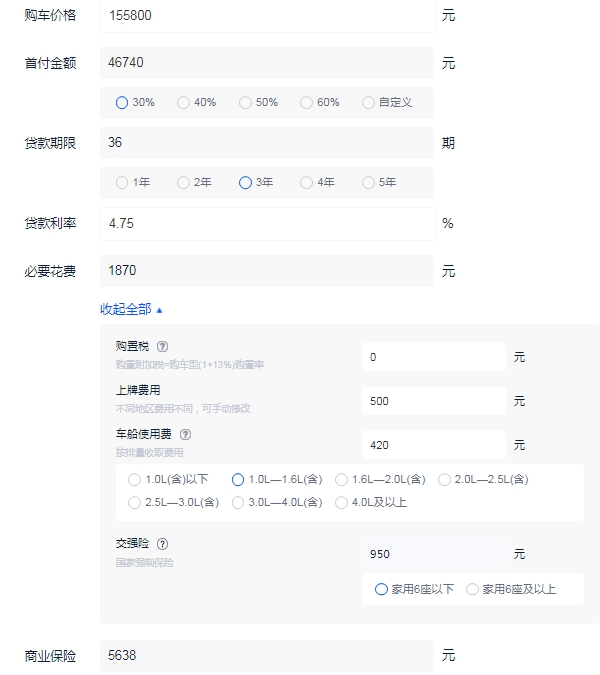
Task: Click the 贷款期限 label
Action: 50,143
